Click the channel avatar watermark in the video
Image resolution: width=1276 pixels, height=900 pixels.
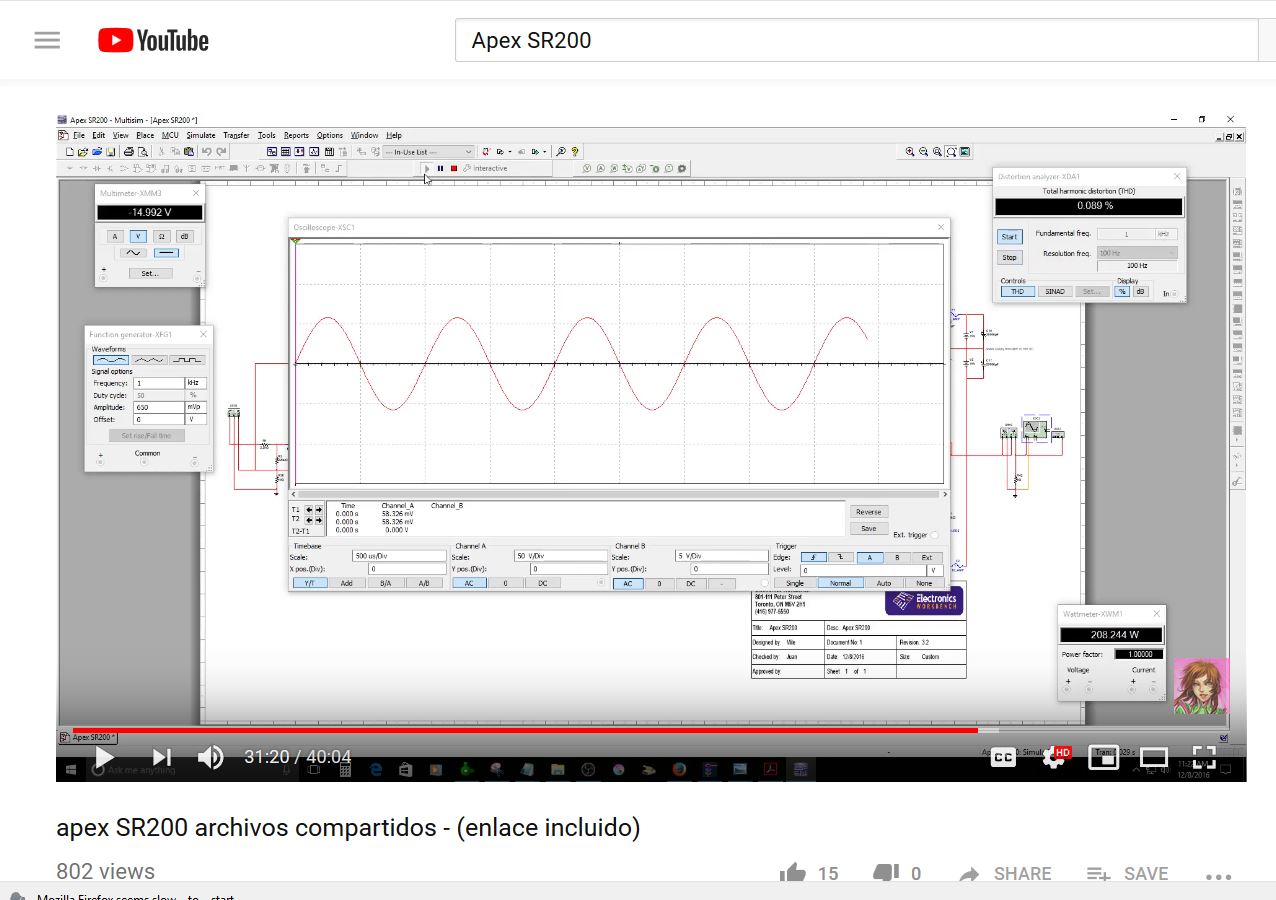pyautogui.click(x=1201, y=685)
